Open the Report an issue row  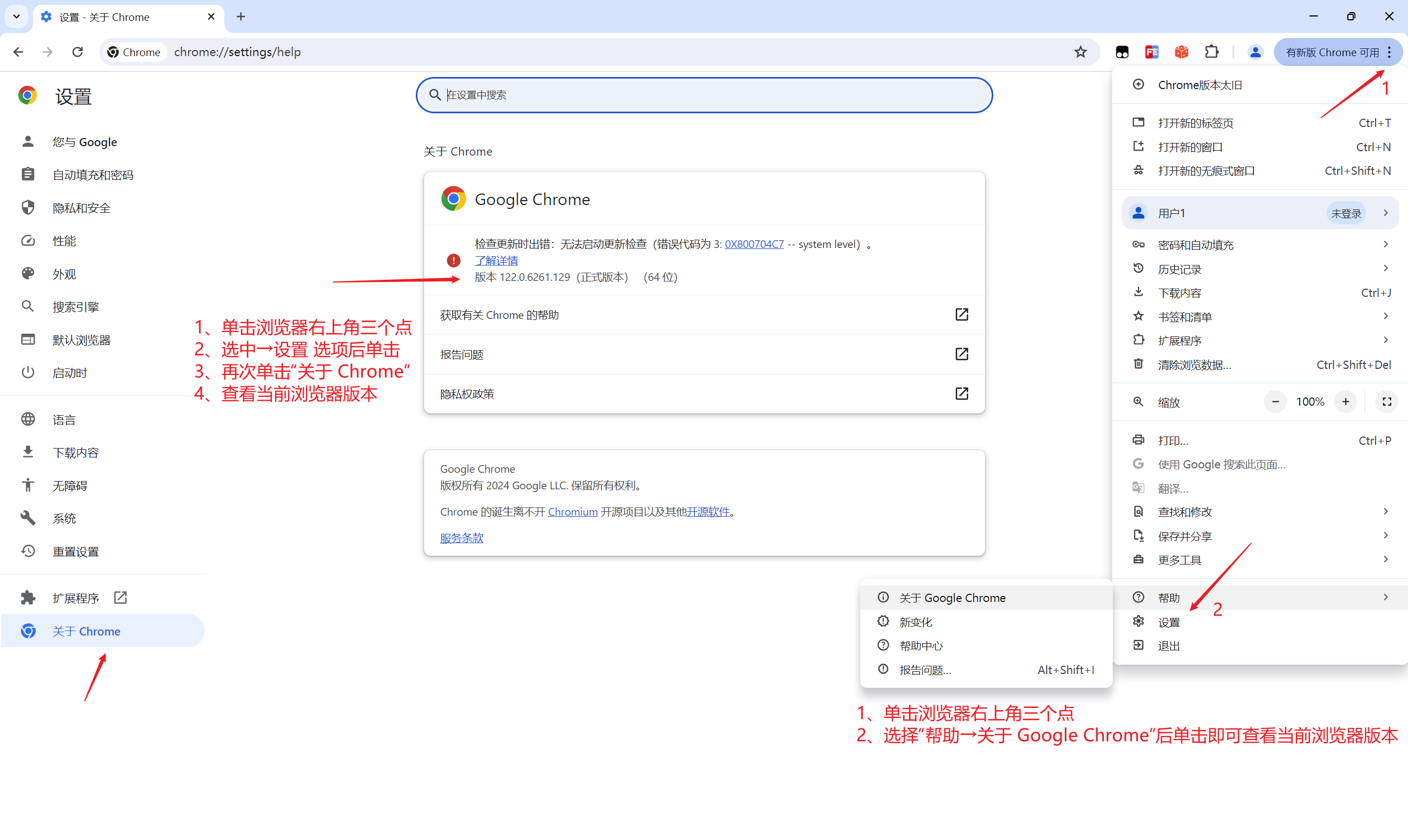point(703,355)
